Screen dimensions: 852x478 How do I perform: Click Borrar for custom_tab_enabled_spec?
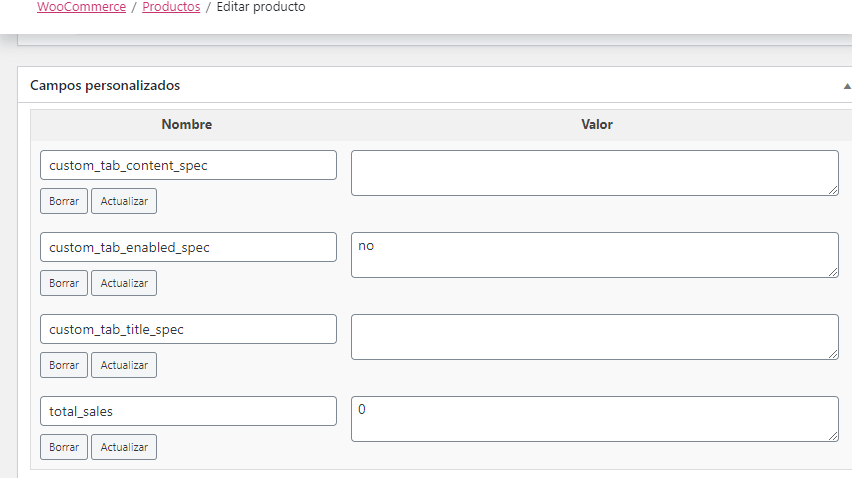pyautogui.click(x=64, y=283)
